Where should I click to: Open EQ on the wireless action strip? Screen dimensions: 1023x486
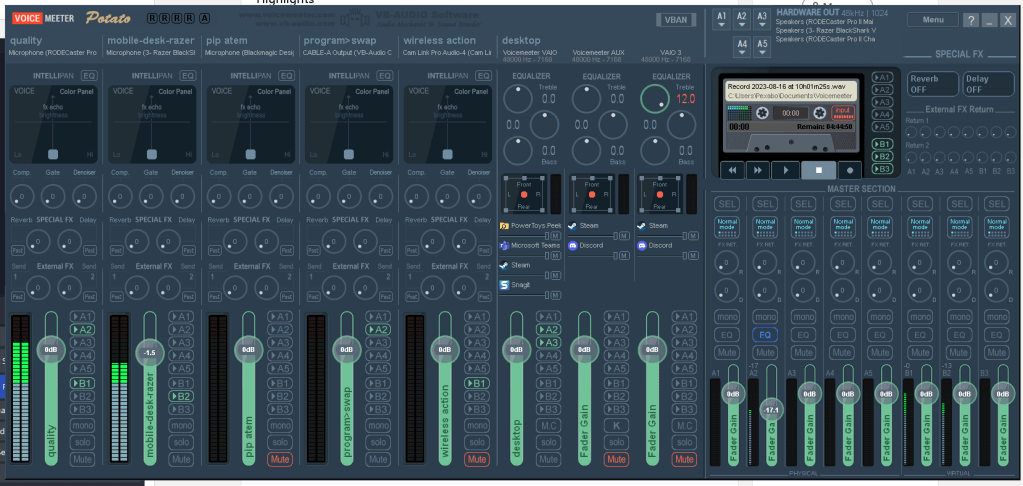483,76
